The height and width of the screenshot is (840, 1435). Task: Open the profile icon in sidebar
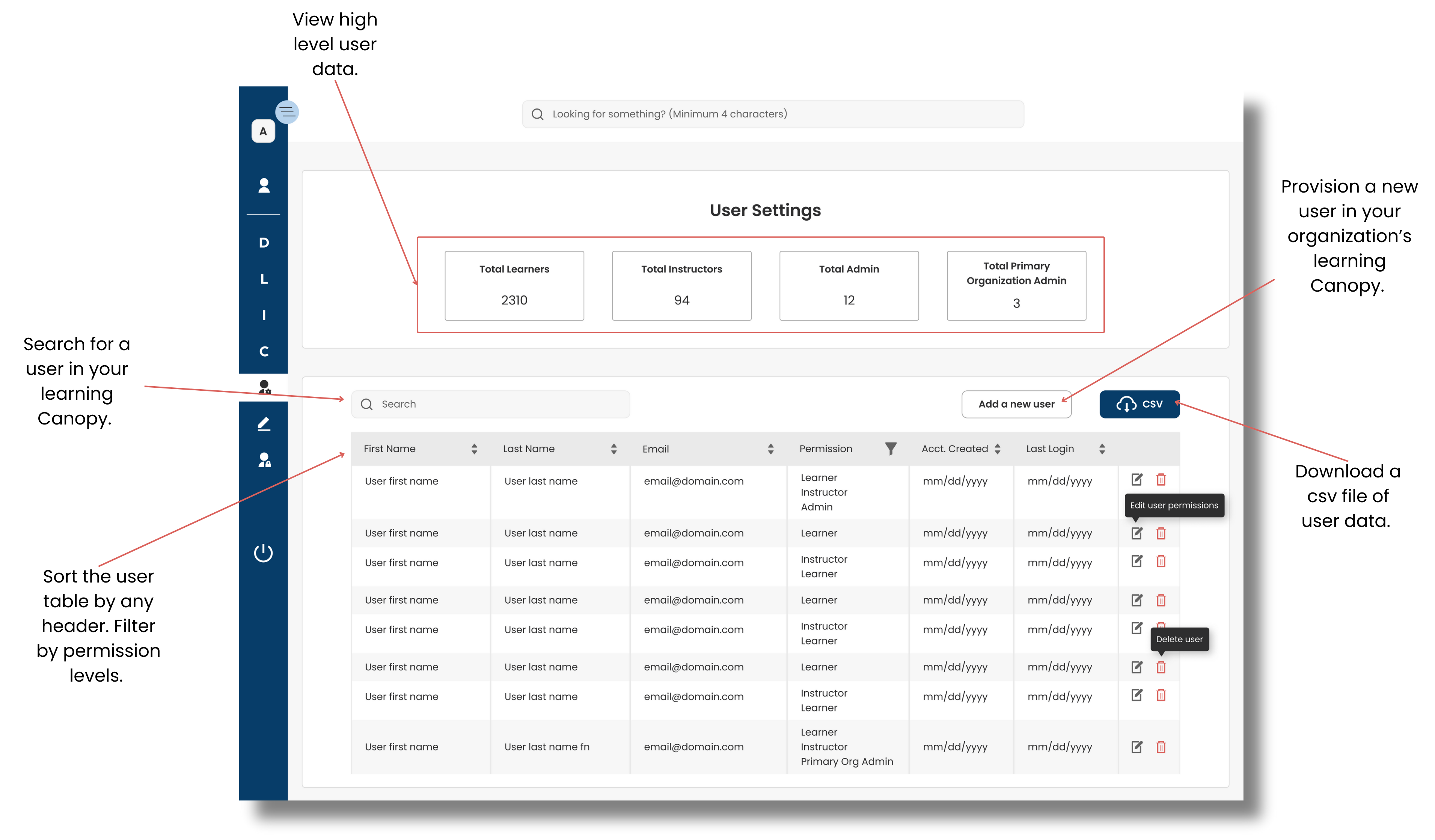pyautogui.click(x=264, y=185)
